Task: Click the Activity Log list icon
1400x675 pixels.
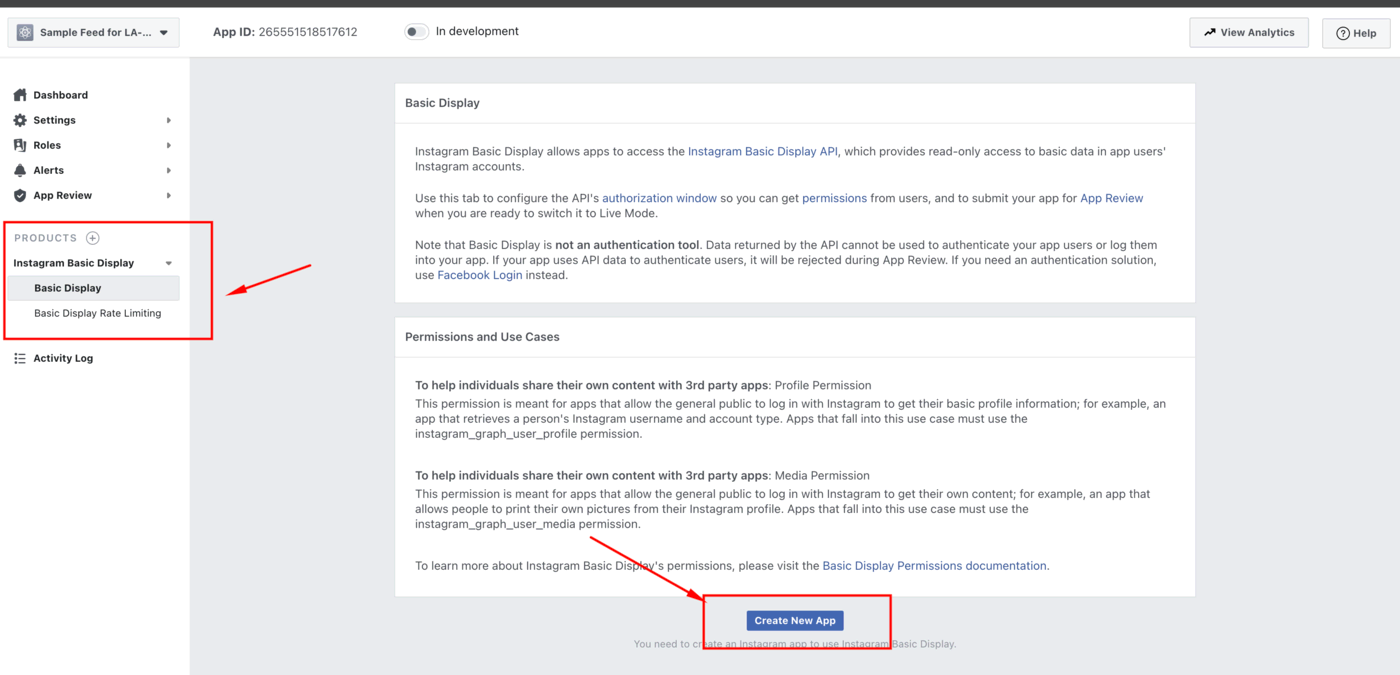Action: (x=20, y=358)
